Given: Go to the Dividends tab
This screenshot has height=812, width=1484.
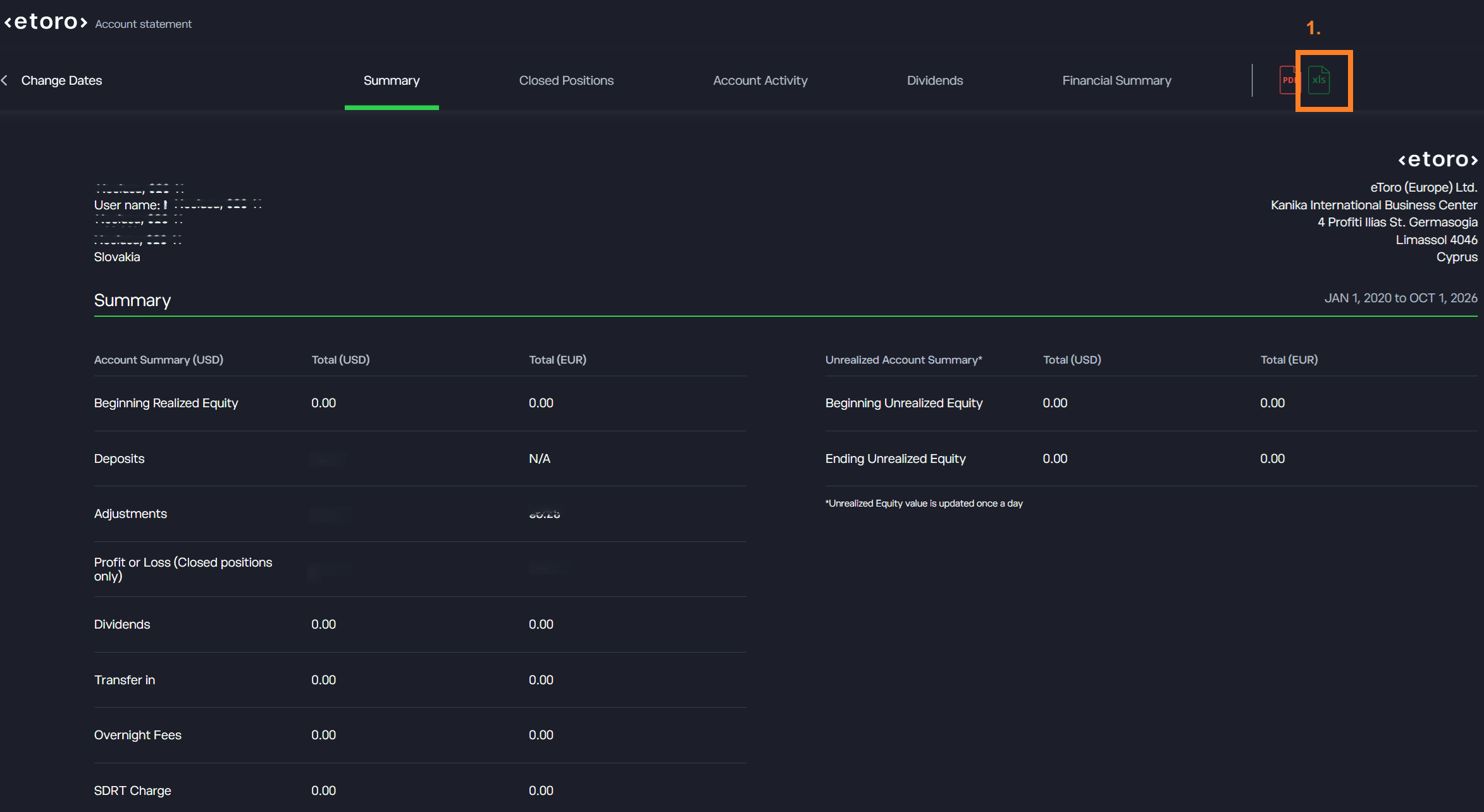Looking at the screenshot, I should point(935,80).
